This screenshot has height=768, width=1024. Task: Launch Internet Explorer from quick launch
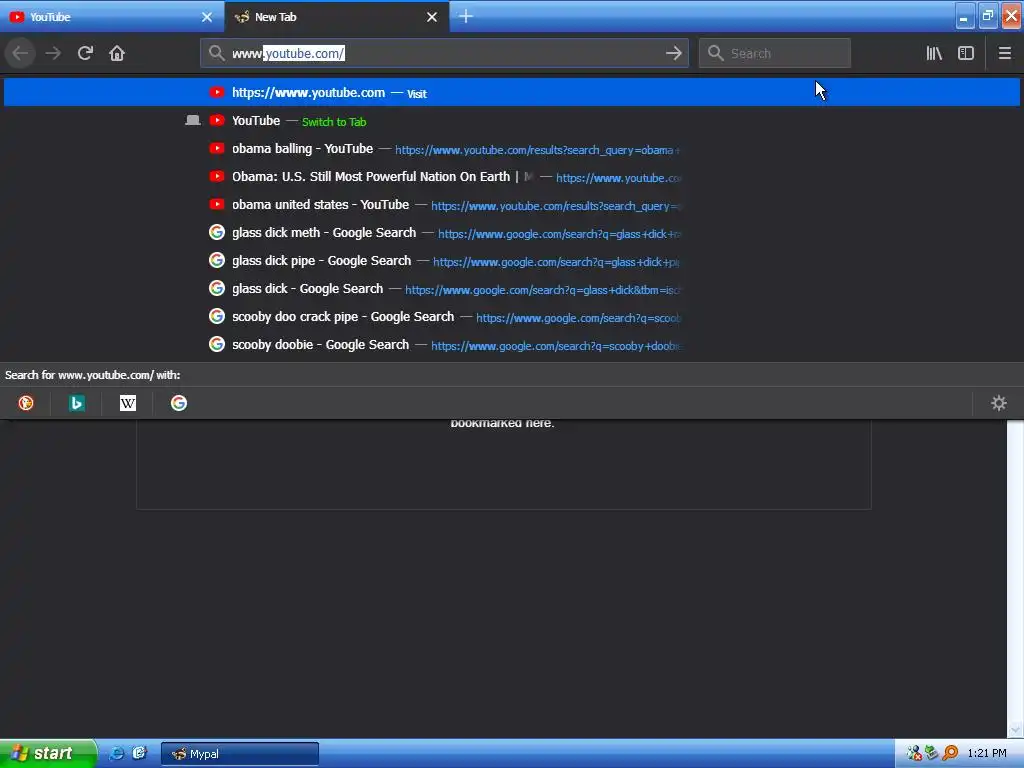(x=116, y=754)
